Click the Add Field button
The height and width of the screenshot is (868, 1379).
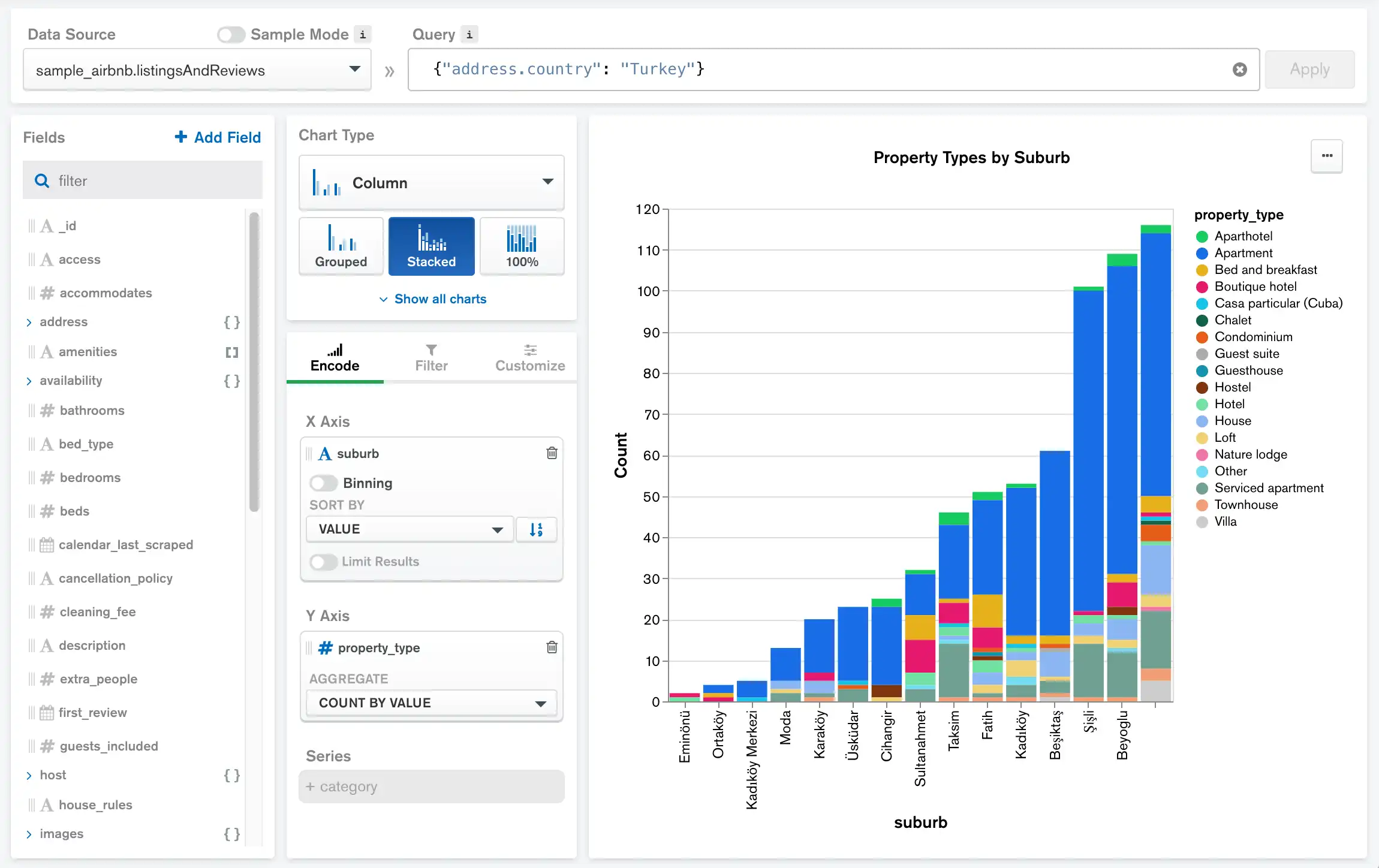click(x=217, y=137)
